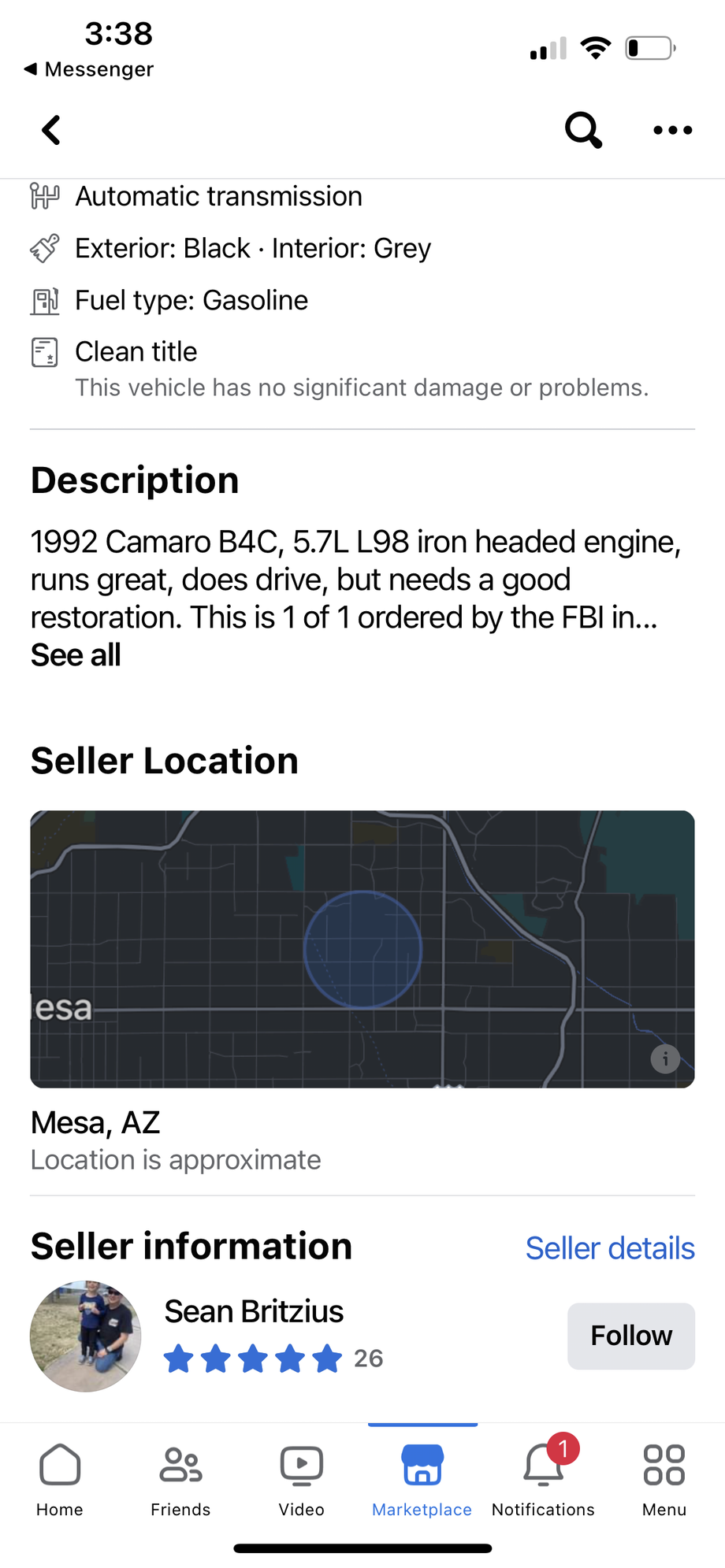Tap the Sean Britzius seller name
725x1568 pixels.
[254, 1311]
